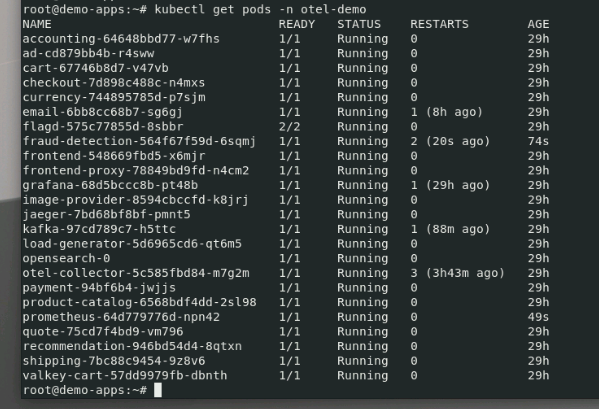599x409 pixels.
Task: Click the terminal cursor at the prompt
Action: click(x=158, y=390)
